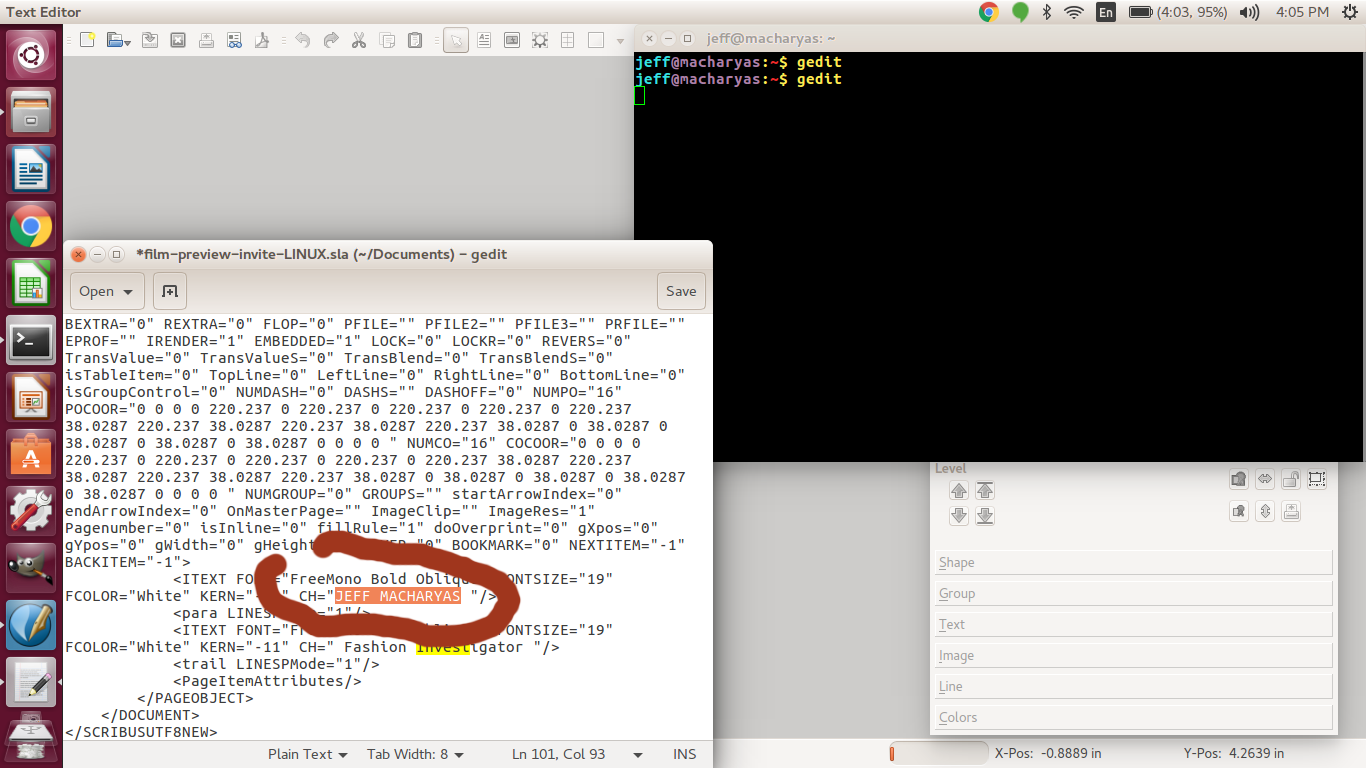Click the Cut scissors icon
The width and height of the screenshot is (1366, 768).
click(x=359, y=40)
